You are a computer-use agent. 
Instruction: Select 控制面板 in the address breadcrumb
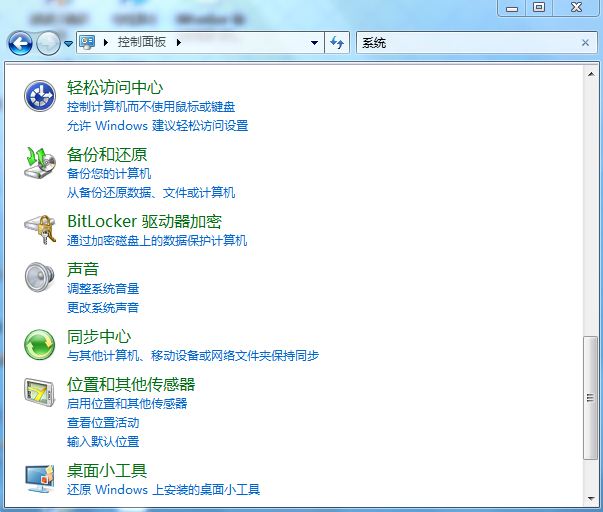142,42
